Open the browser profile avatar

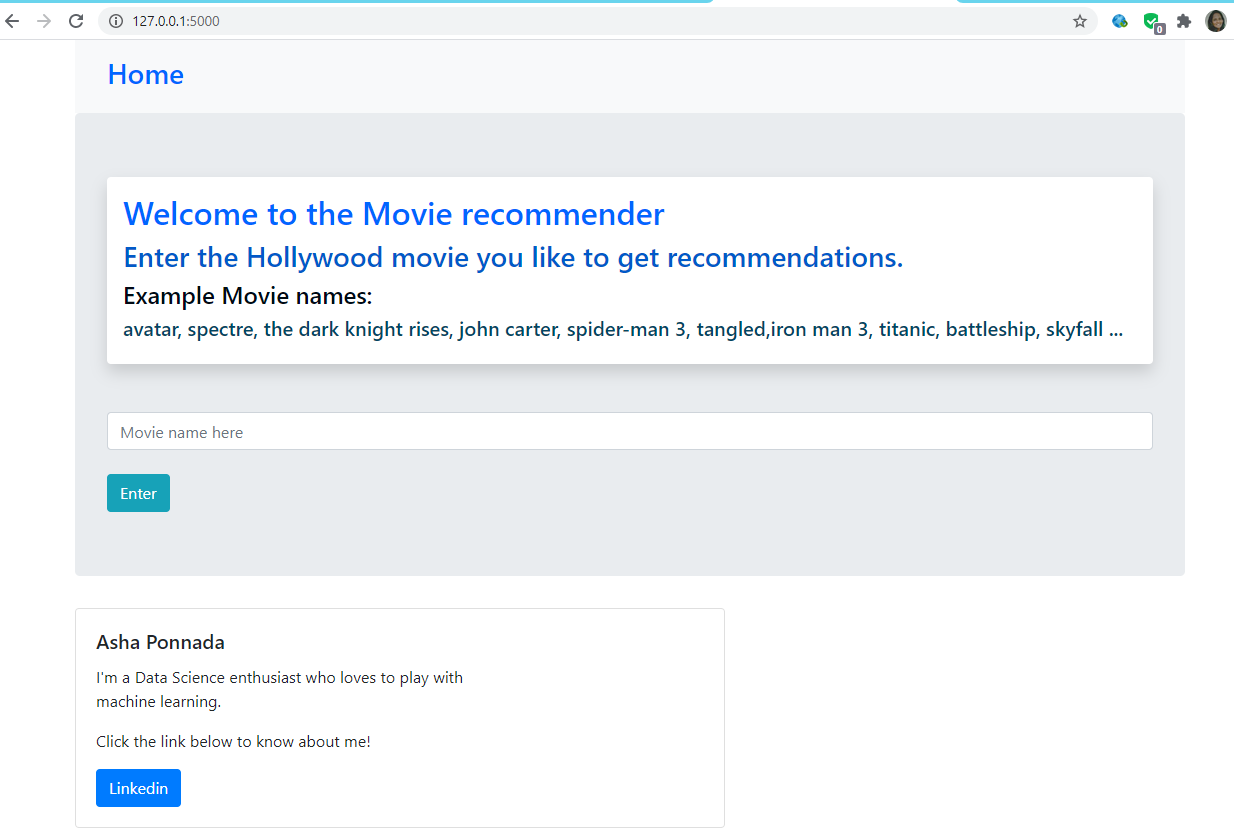(1215, 20)
